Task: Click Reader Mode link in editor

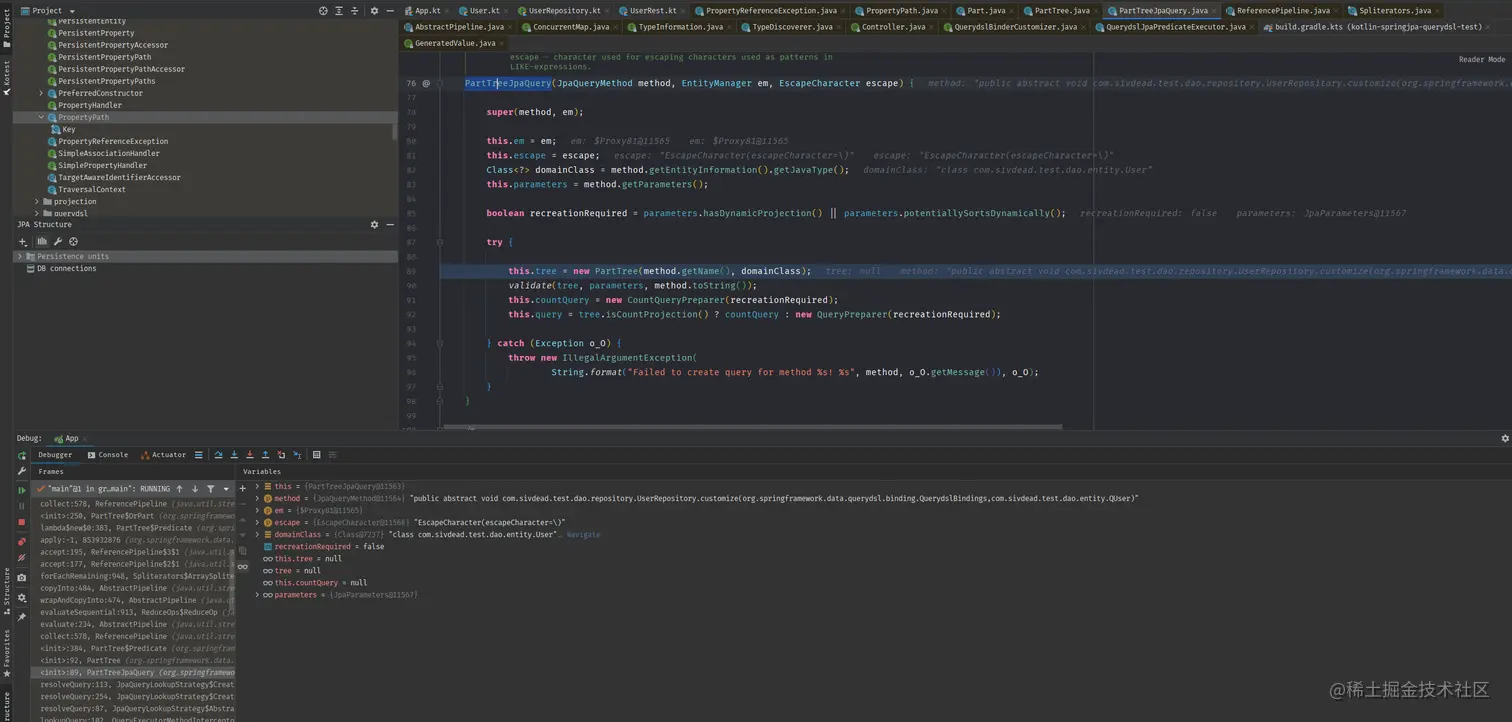Action: tap(1481, 60)
